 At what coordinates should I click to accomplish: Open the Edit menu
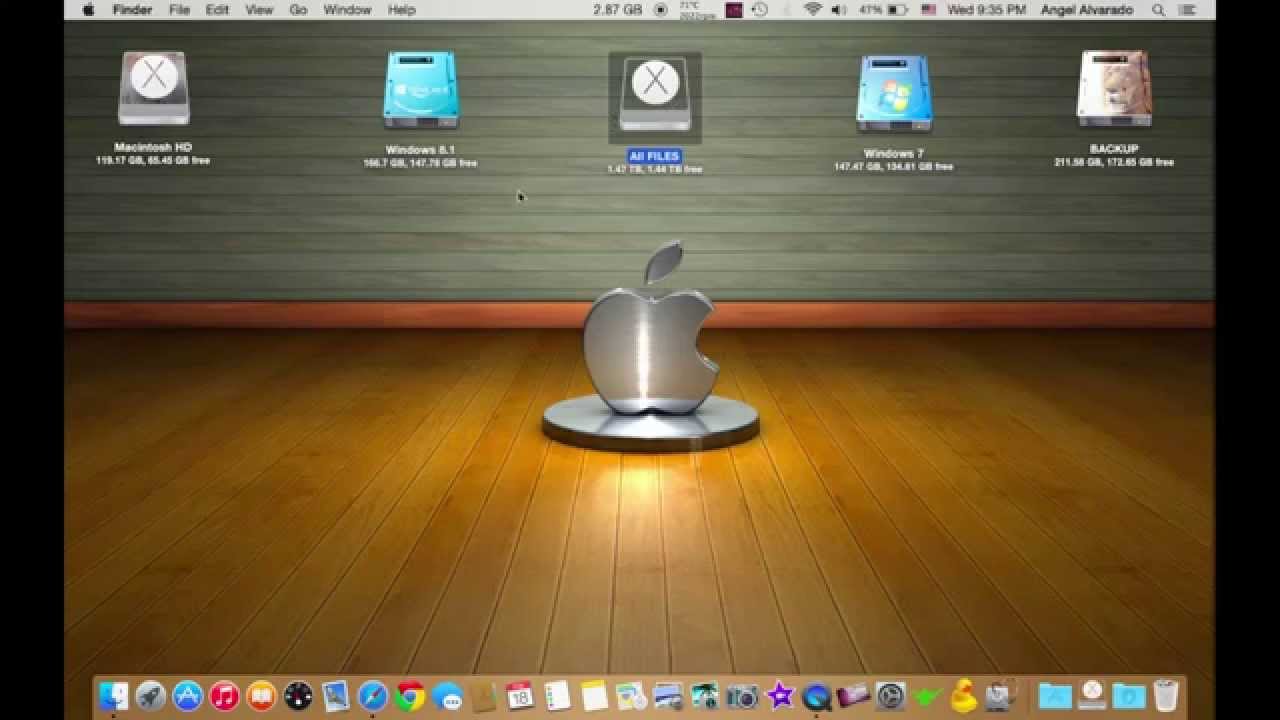217,10
